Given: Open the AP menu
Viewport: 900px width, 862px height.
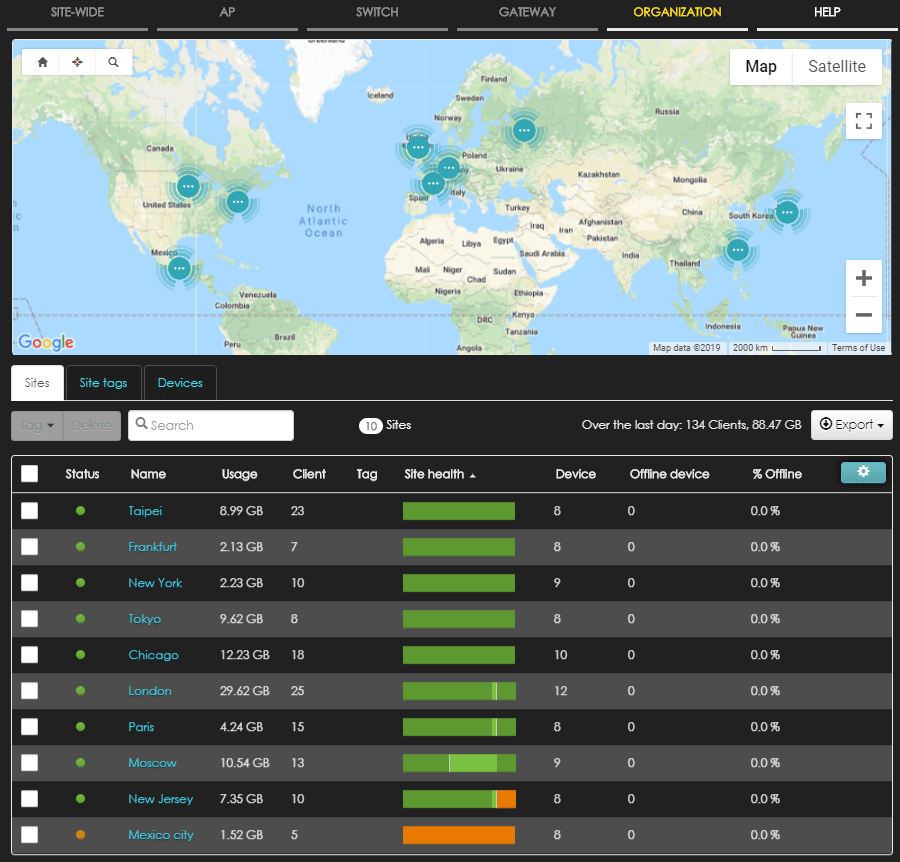Looking at the screenshot, I should (x=227, y=12).
